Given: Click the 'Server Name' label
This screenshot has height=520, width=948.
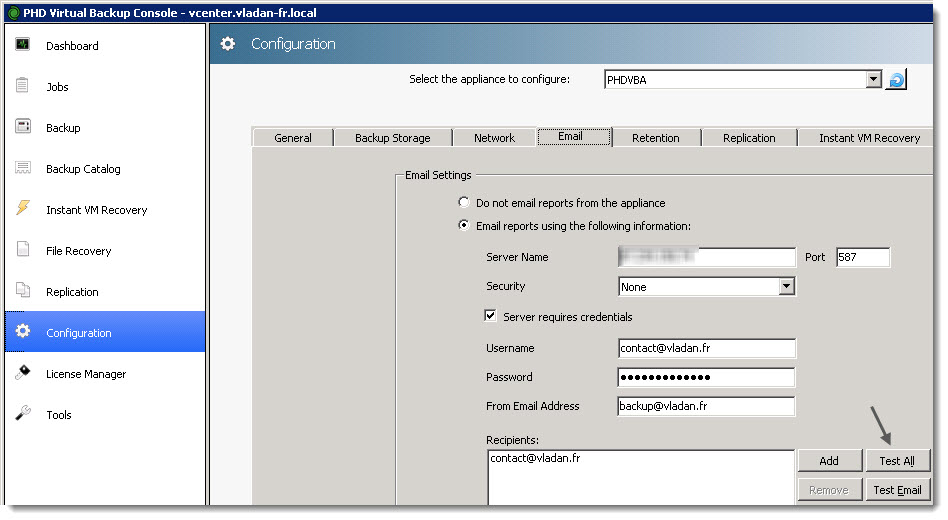Looking at the screenshot, I should (x=517, y=257).
